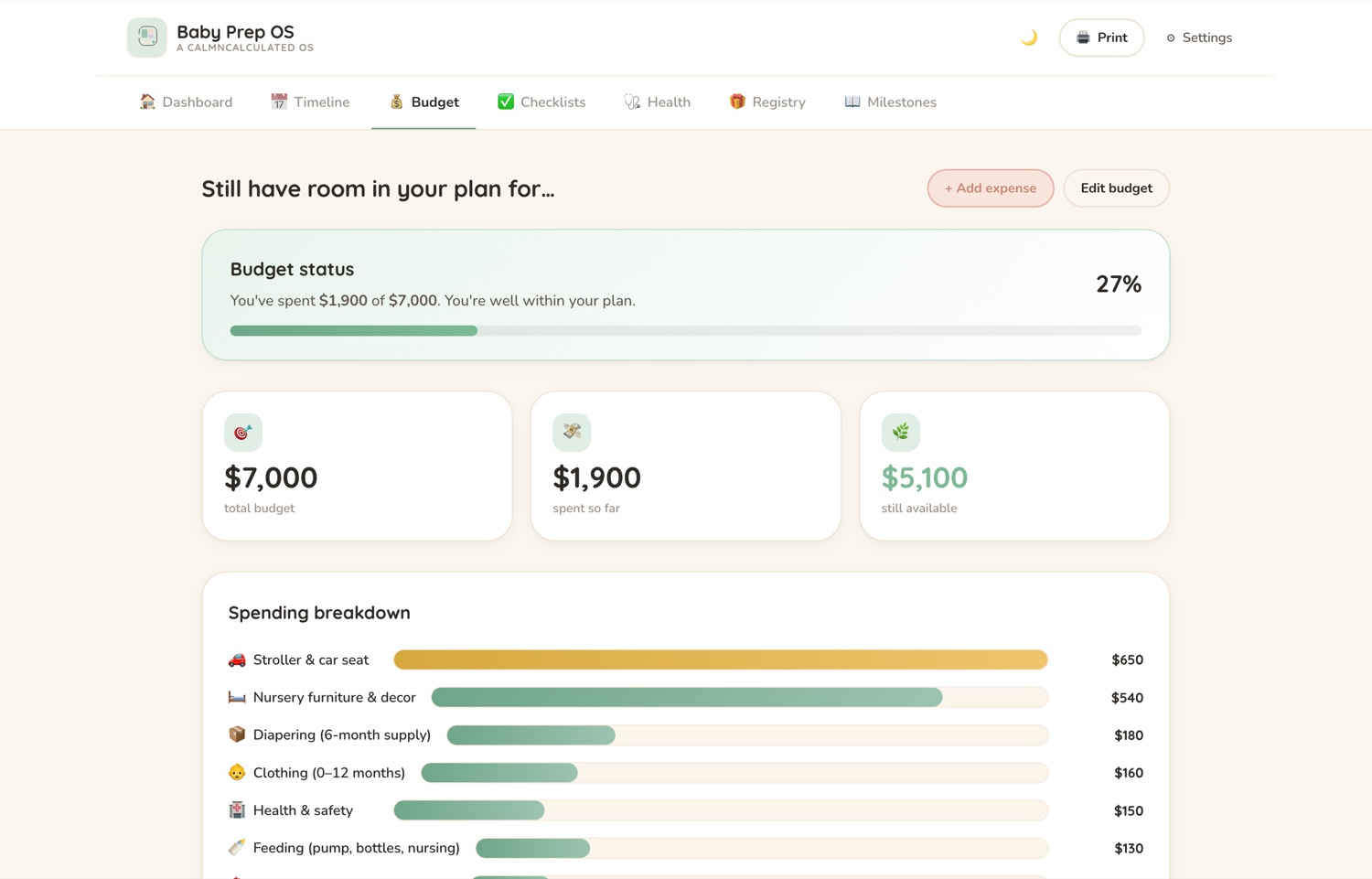Click the Feeding (pump, bottles, nursing) label
The width and height of the screenshot is (1372, 879).
coord(357,848)
